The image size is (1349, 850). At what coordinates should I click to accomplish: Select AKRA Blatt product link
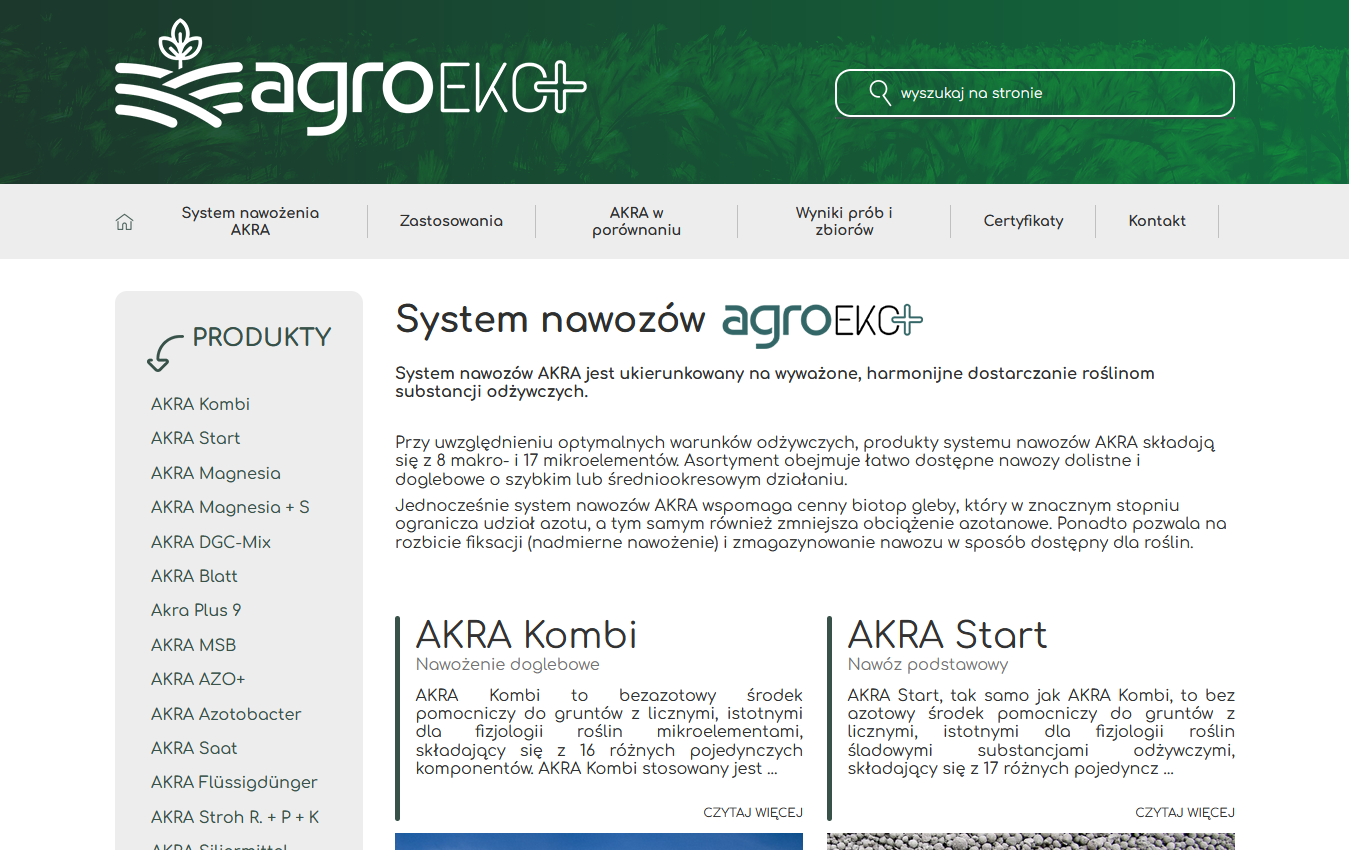click(194, 576)
